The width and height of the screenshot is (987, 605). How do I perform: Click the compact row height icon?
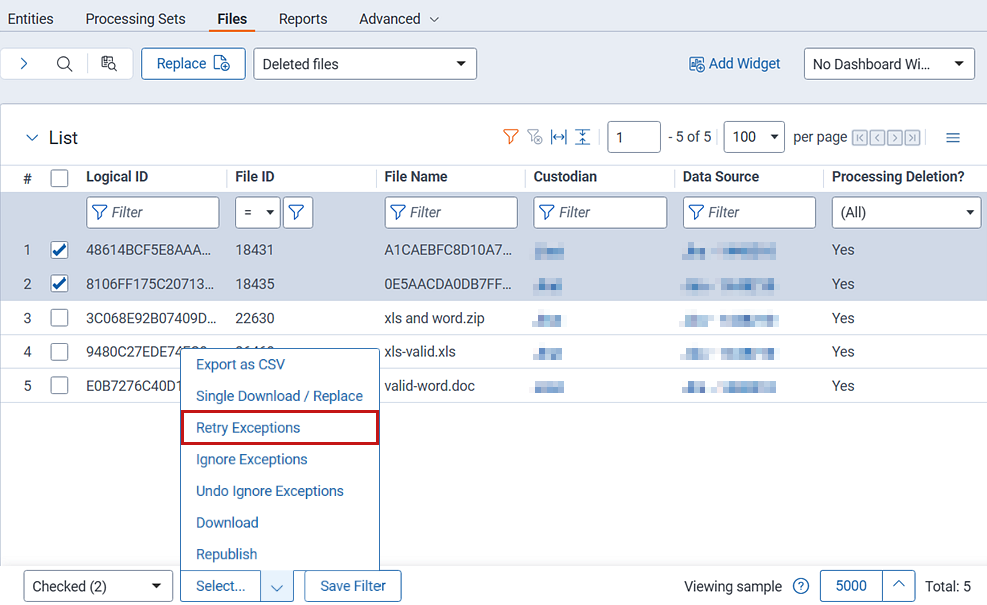click(583, 137)
